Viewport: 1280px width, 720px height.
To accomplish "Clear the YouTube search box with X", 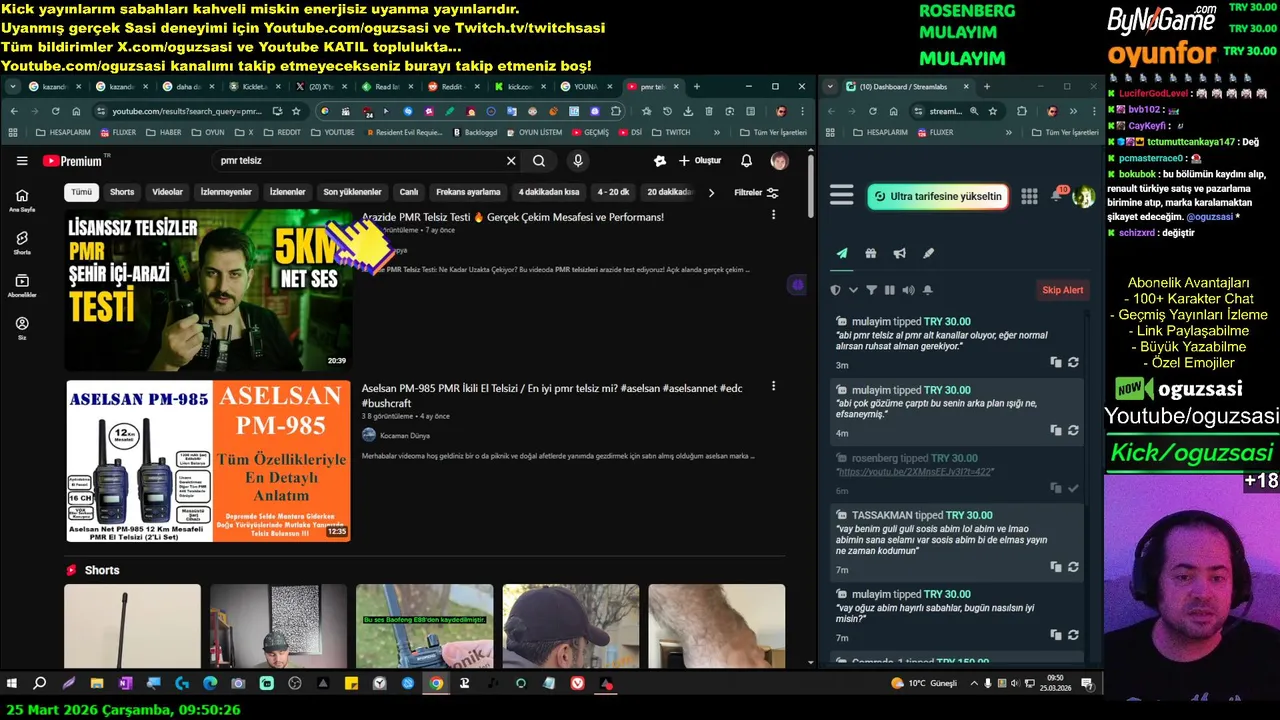I will pyautogui.click(x=511, y=161).
